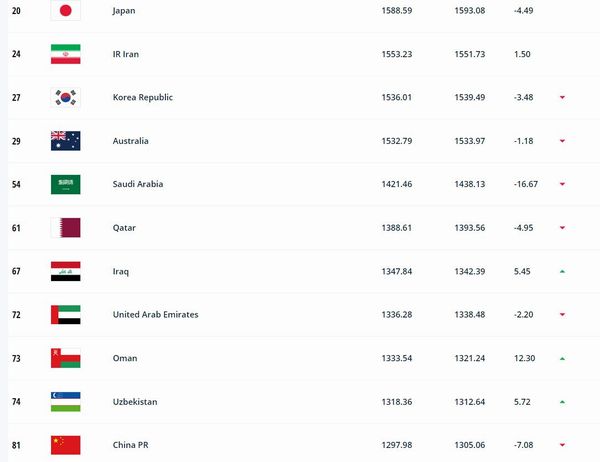
Task: Click the Saudi Arabia flag icon
Action: [x=65, y=185]
